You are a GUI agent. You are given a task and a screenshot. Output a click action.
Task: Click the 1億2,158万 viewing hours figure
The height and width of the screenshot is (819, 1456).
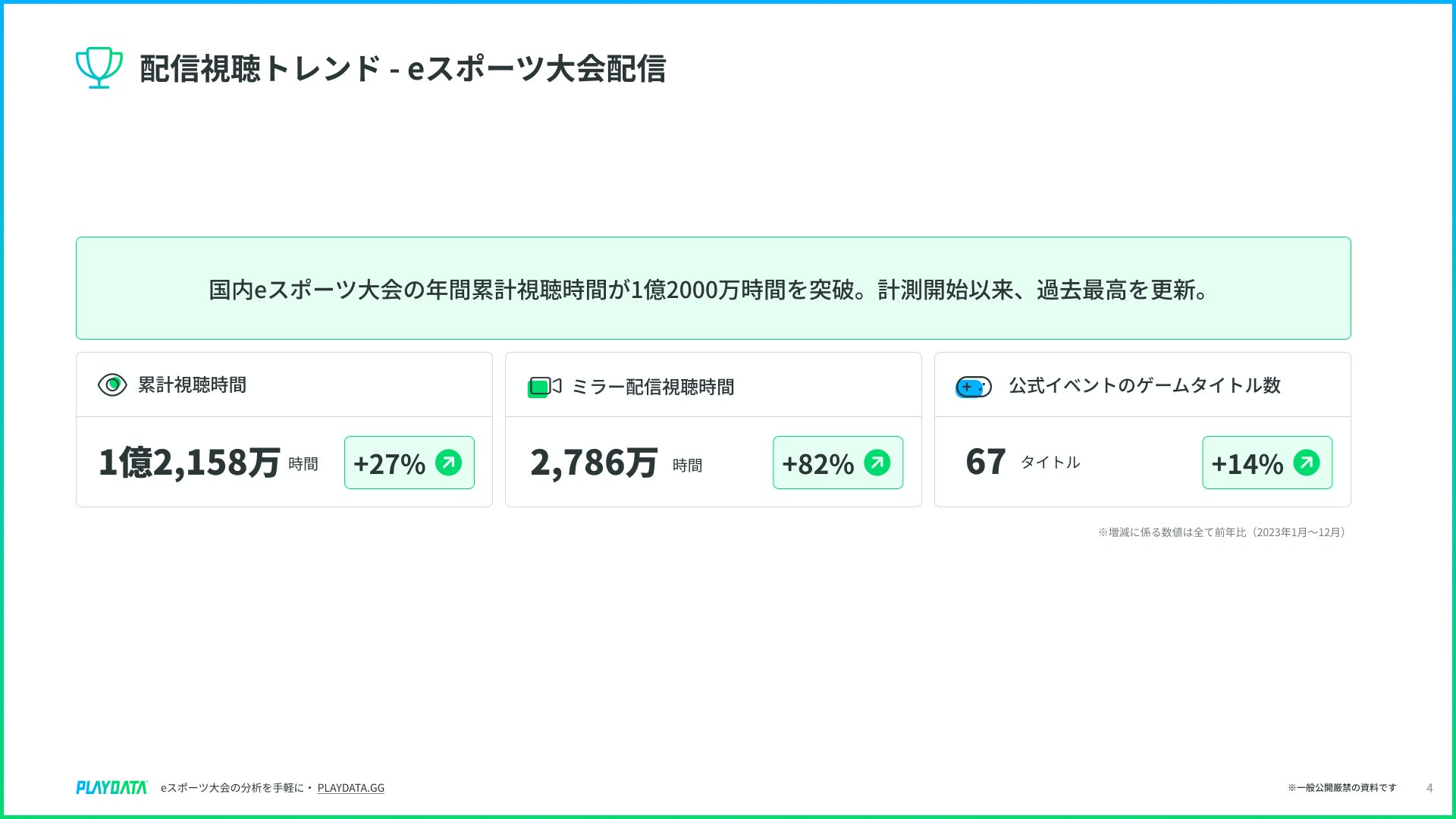tap(190, 463)
